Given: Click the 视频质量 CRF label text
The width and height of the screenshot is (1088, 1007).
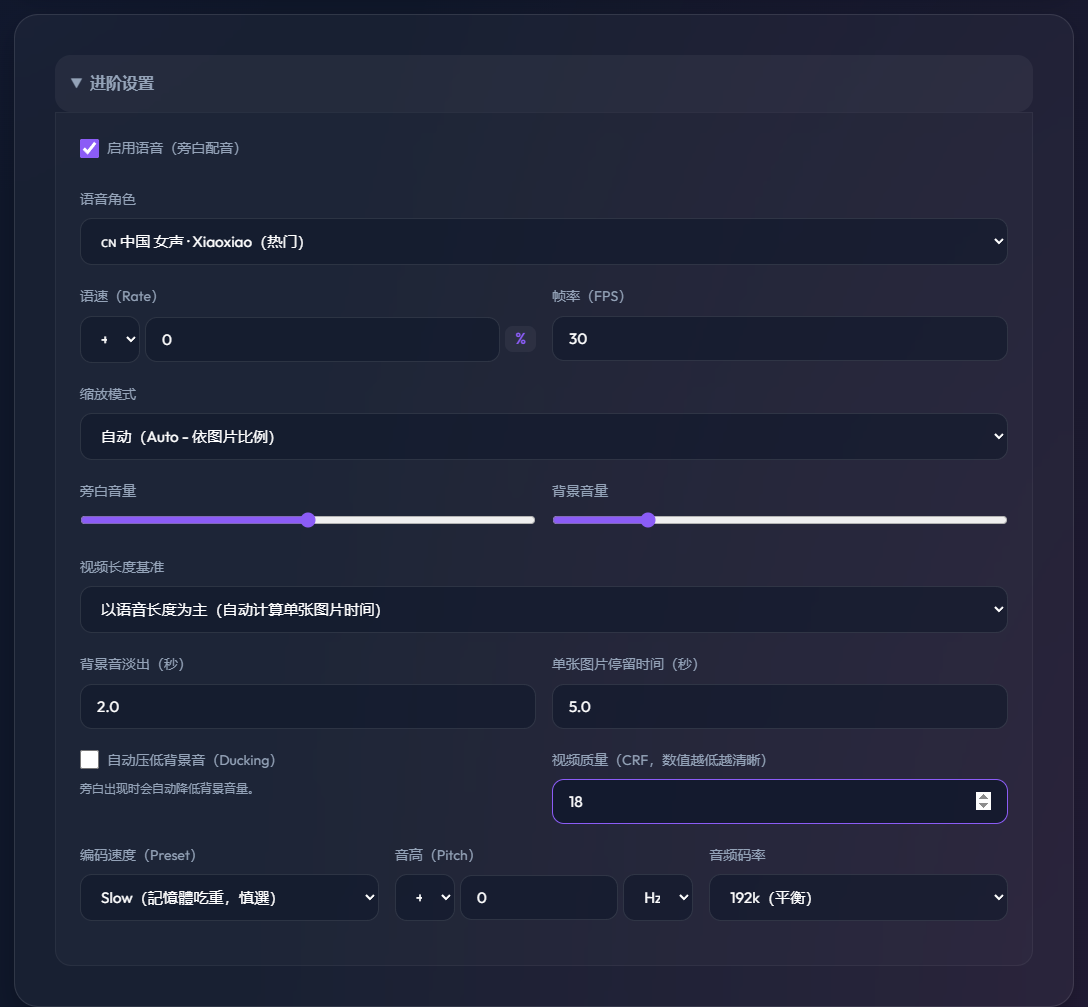Looking at the screenshot, I should point(659,760).
